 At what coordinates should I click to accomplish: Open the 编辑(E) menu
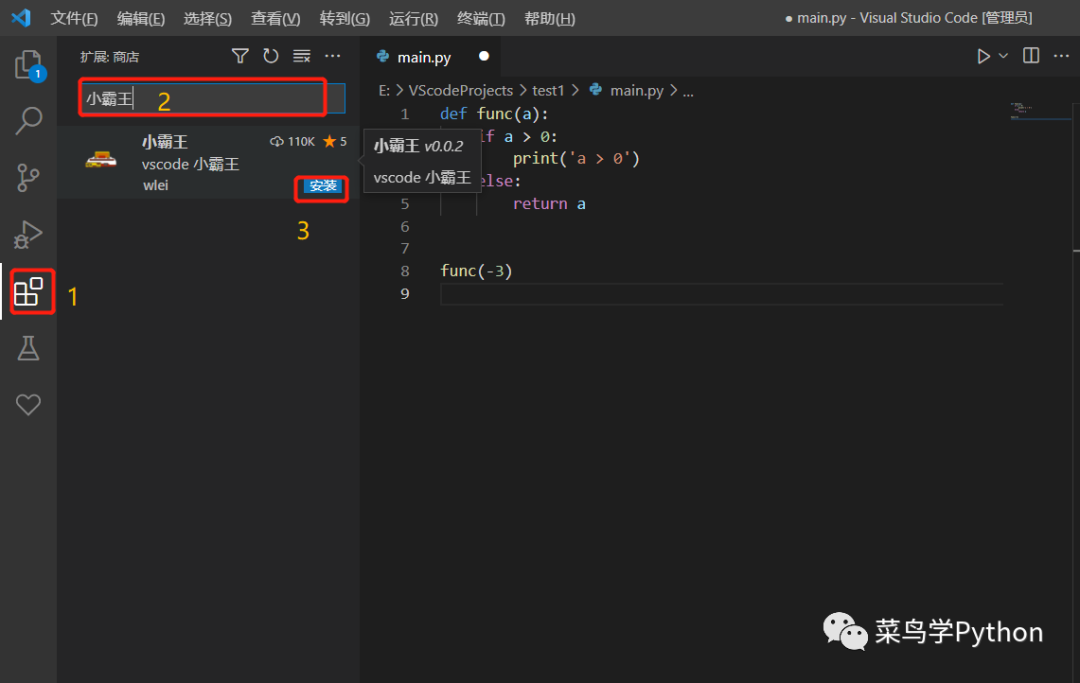pyautogui.click(x=141, y=19)
